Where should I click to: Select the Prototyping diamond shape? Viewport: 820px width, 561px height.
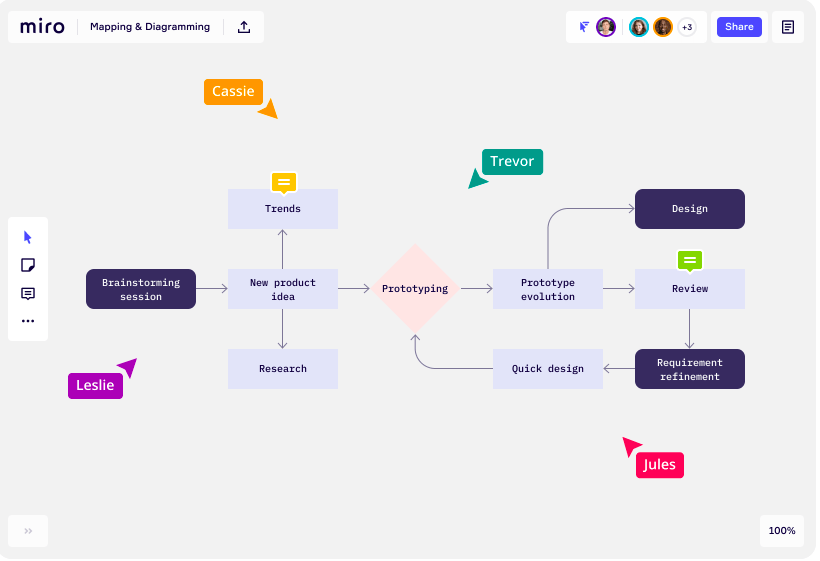tap(417, 290)
